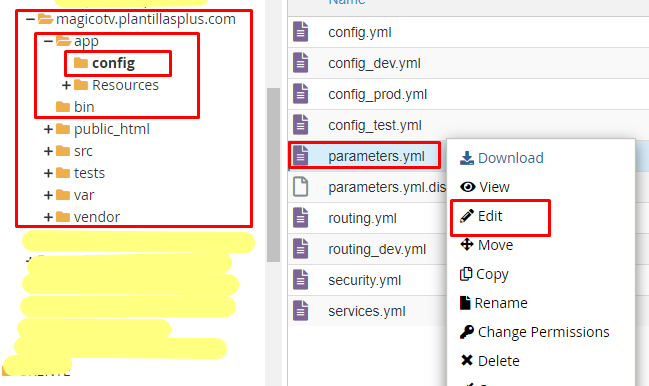Click the open app folder icon

click(x=63, y=41)
